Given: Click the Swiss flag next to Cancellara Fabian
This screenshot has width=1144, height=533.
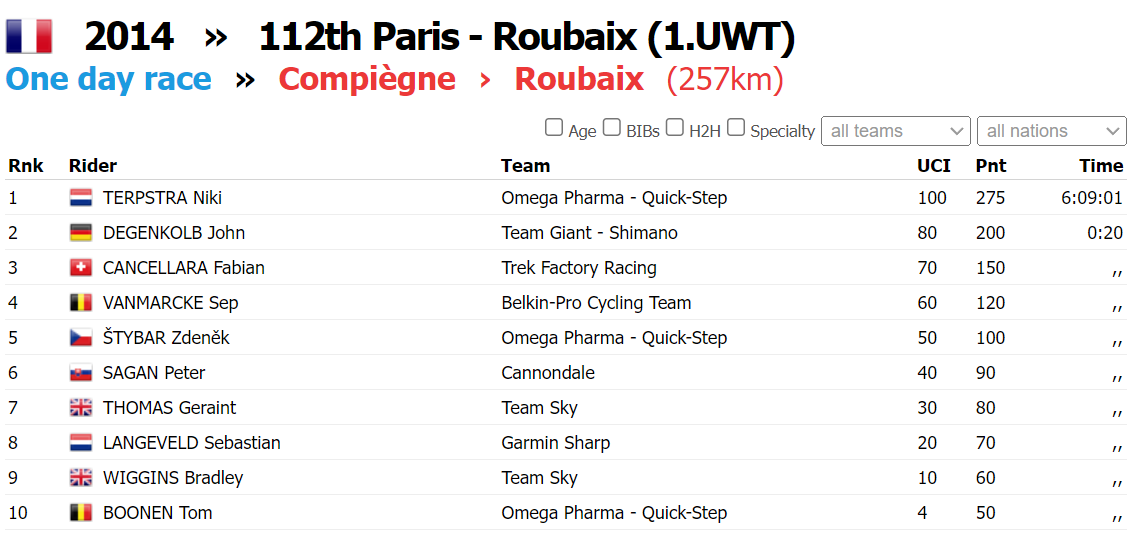Looking at the screenshot, I should point(81,268).
